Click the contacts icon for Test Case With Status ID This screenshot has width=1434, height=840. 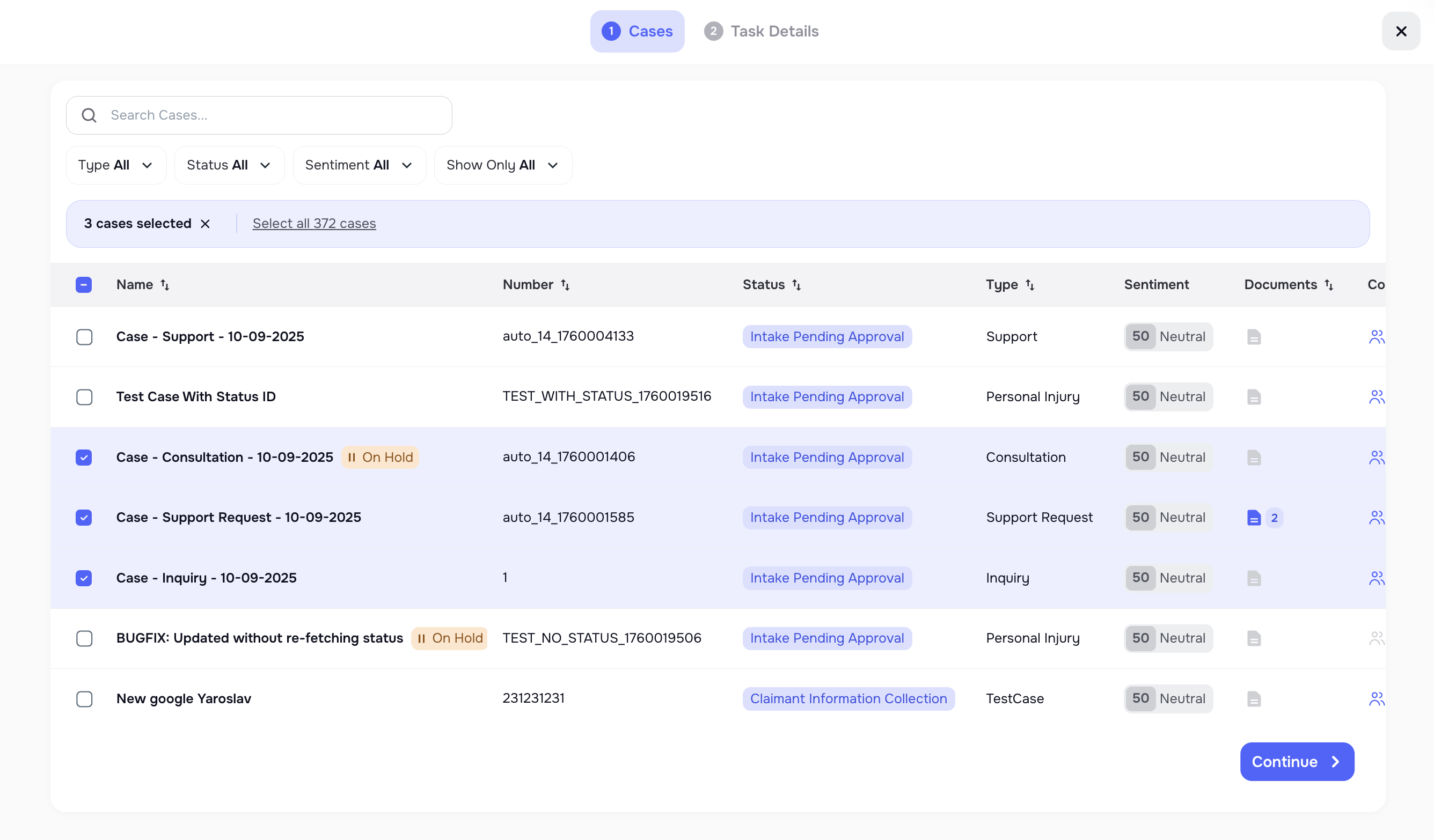(1377, 397)
